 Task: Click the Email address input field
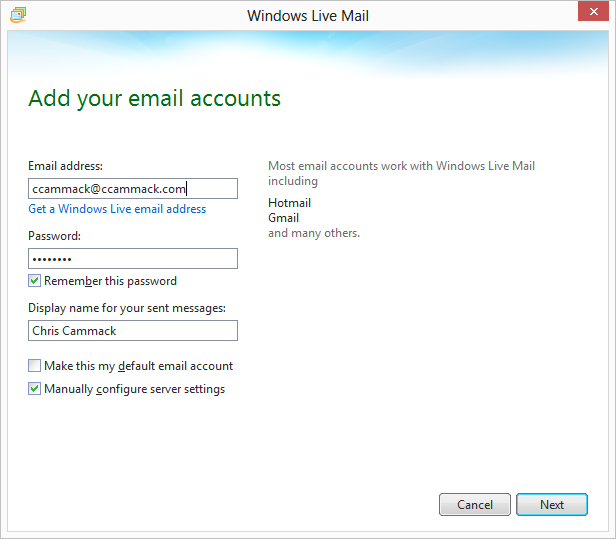click(133, 189)
